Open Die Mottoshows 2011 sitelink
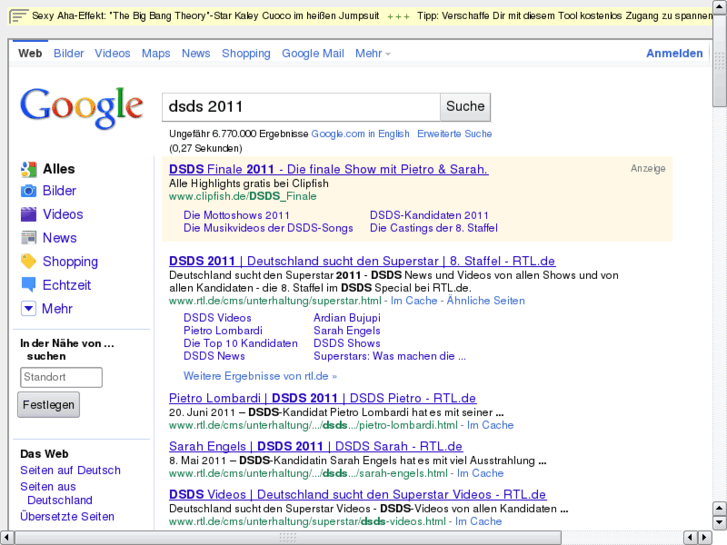Screen dimensions: 727x545 [x=236, y=215]
